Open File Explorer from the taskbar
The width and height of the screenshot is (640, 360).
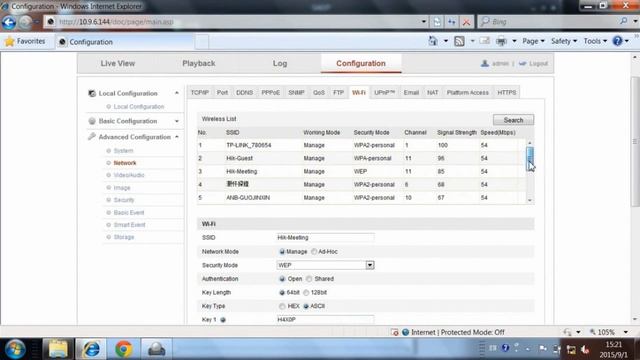[58, 349]
